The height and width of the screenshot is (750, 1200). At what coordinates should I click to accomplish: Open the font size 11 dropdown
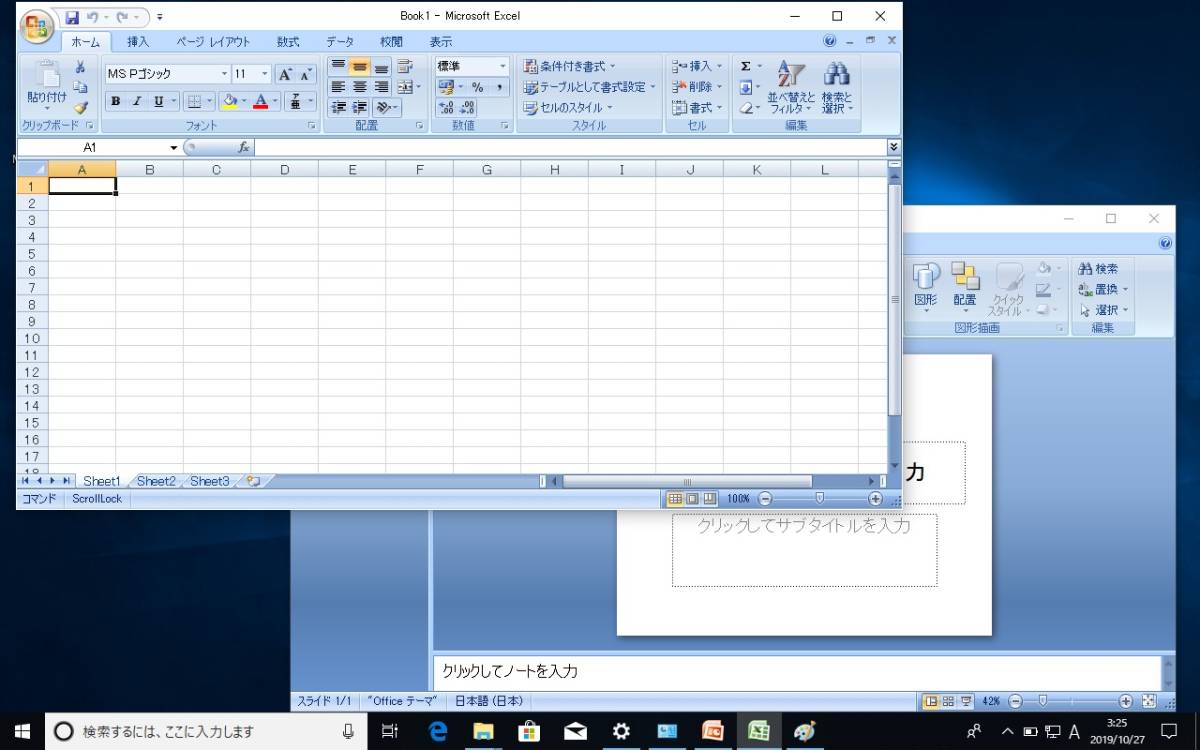[265, 74]
